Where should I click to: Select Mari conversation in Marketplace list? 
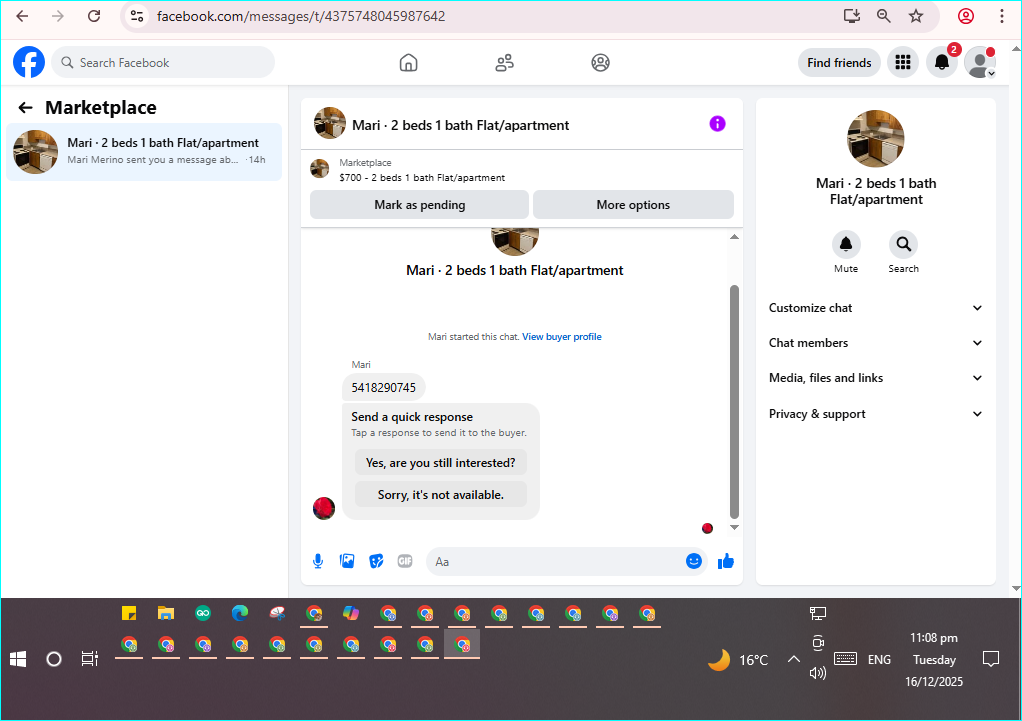[x=144, y=152]
